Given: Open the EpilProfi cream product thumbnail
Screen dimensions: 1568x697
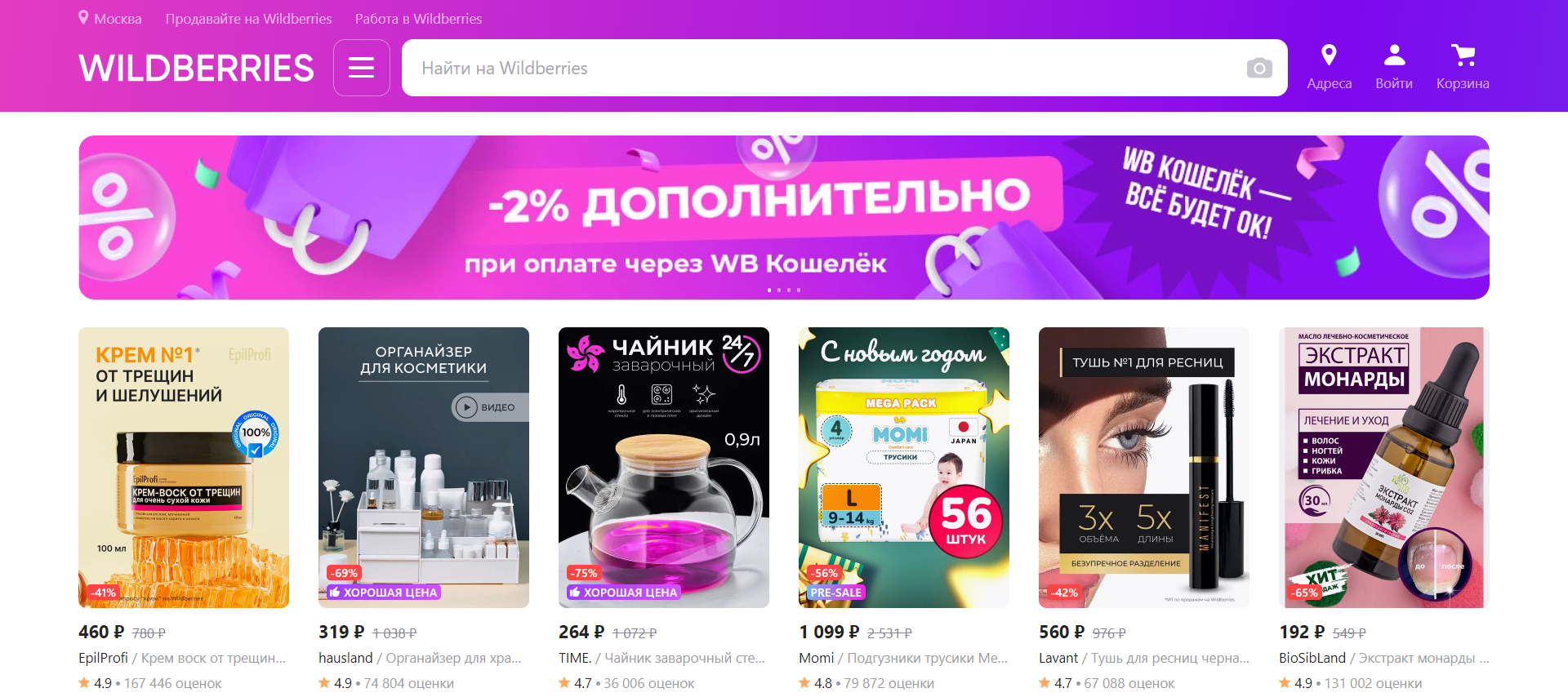Looking at the screenshot, I should point(184,468).
